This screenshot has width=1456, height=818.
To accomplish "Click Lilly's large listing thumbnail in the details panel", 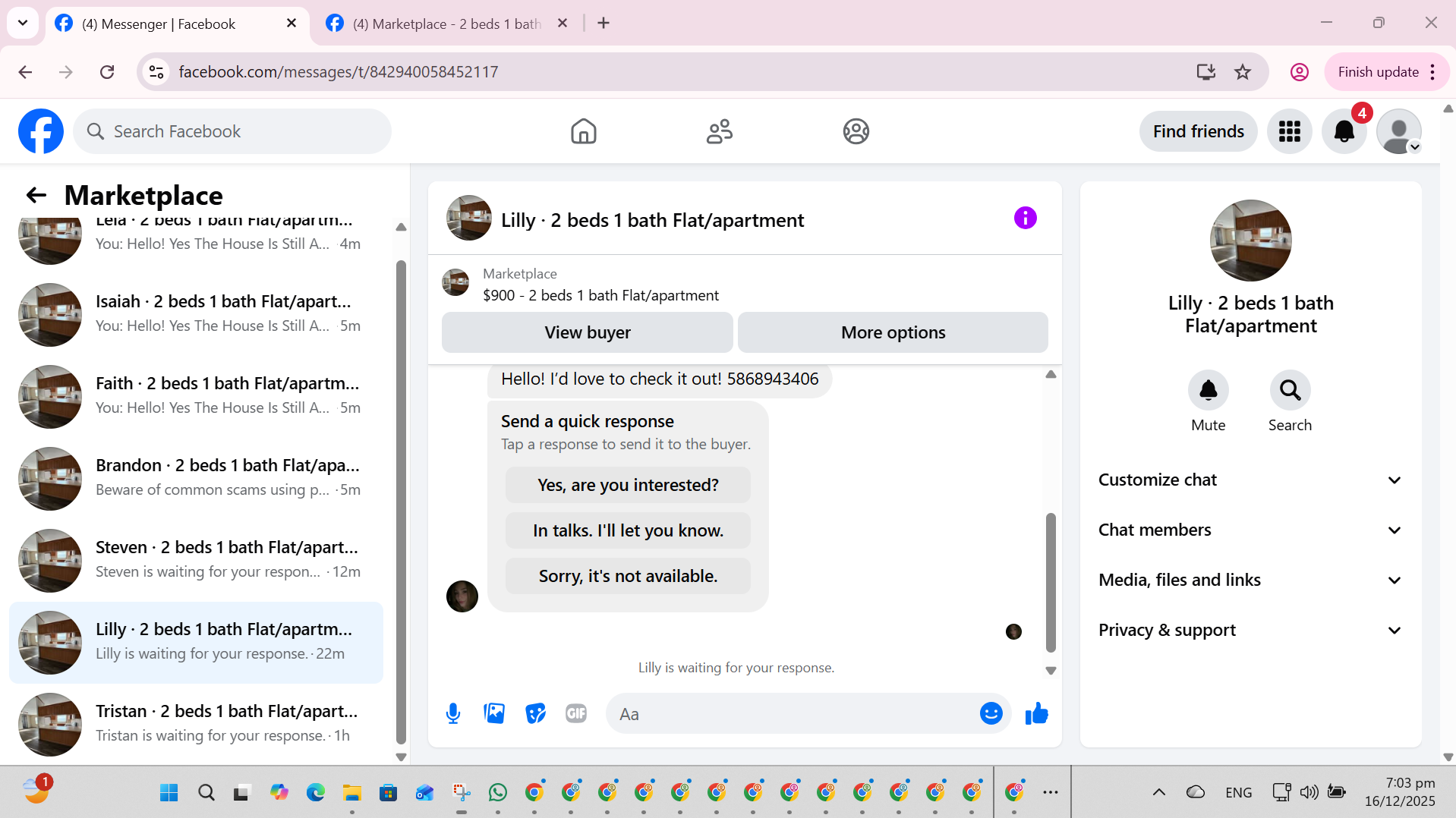I will (x=1250, y=241).
